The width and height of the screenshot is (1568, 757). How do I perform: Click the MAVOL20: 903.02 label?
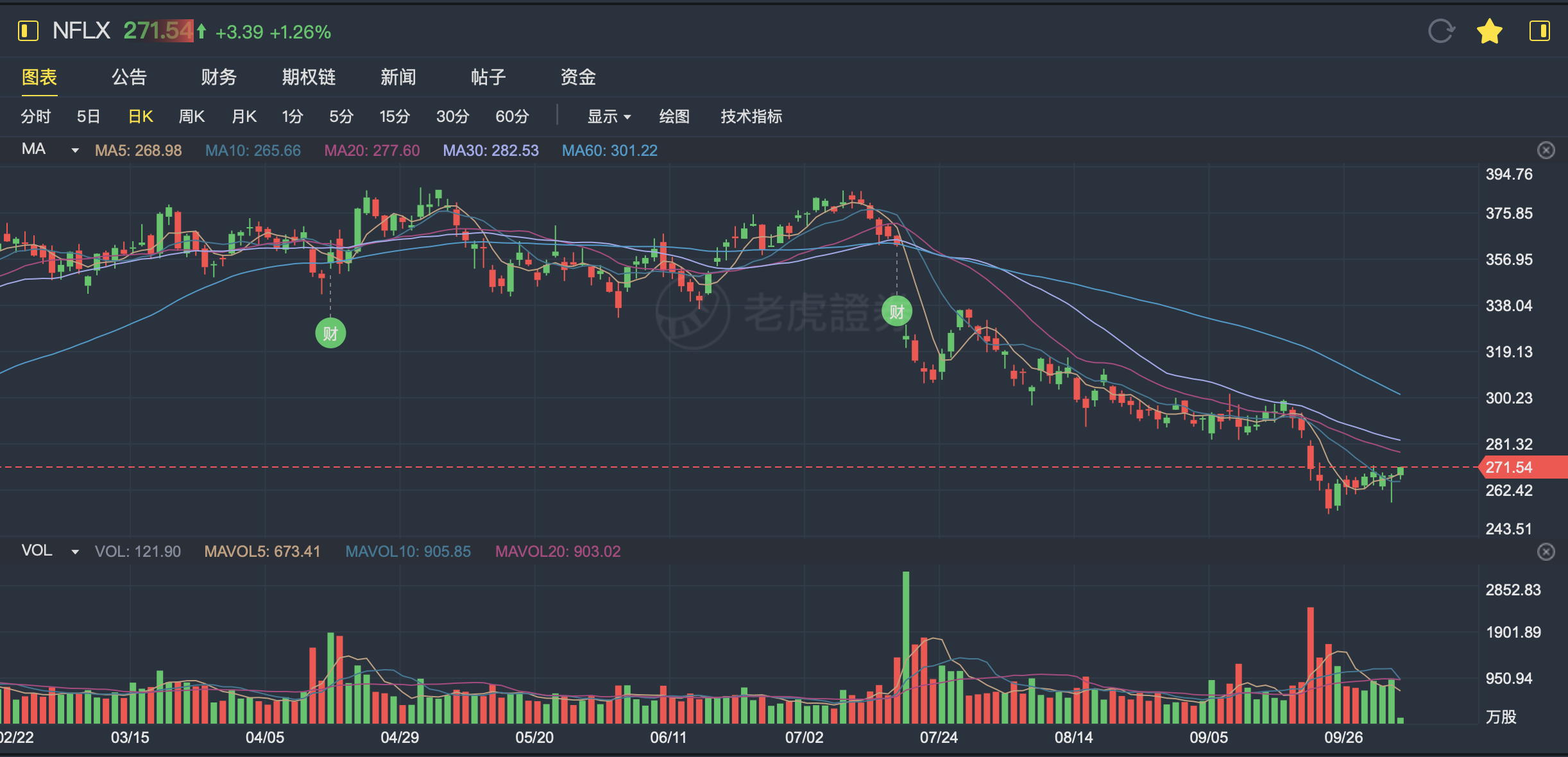[558, 552]
